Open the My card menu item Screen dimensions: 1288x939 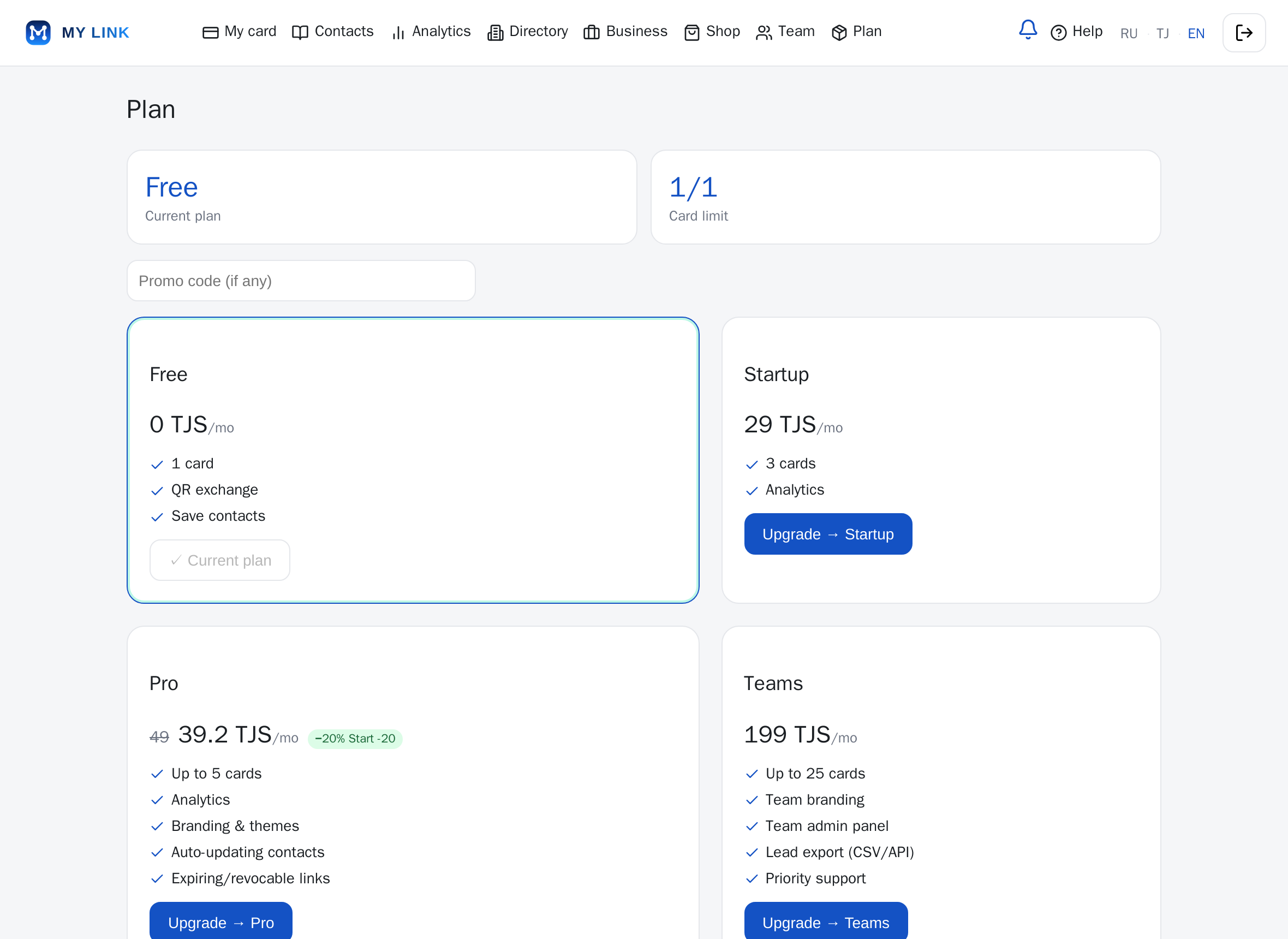pos(239,32)
